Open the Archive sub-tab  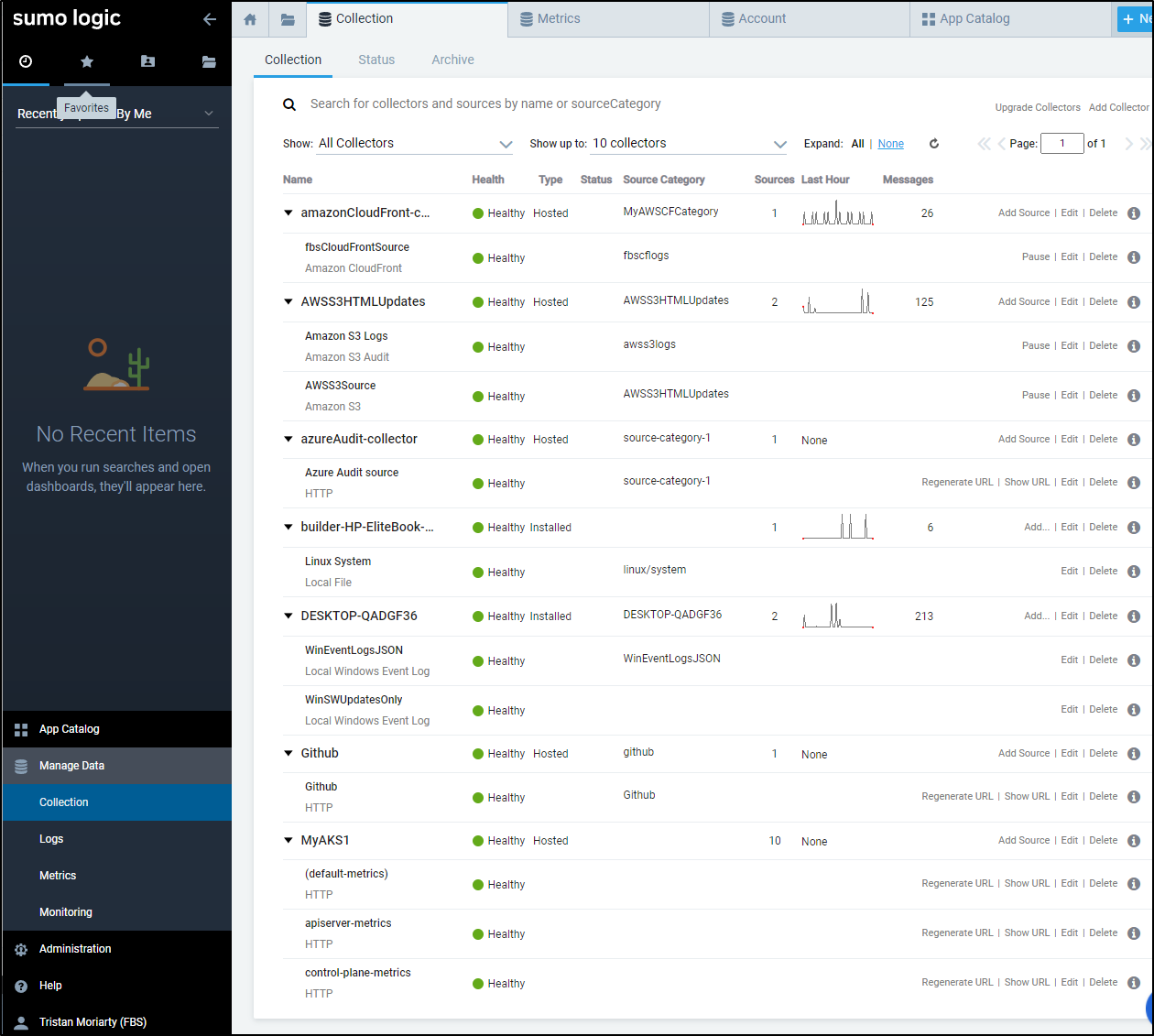pyautogui.click(x=453, y=60)
